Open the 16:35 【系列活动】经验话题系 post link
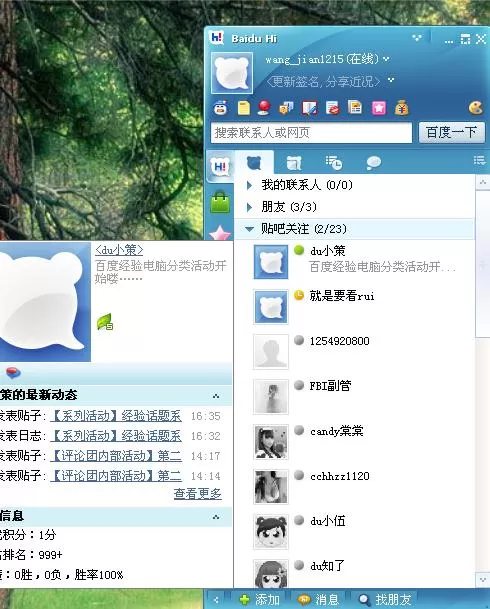The image size is (490, 609). [116, 416]
